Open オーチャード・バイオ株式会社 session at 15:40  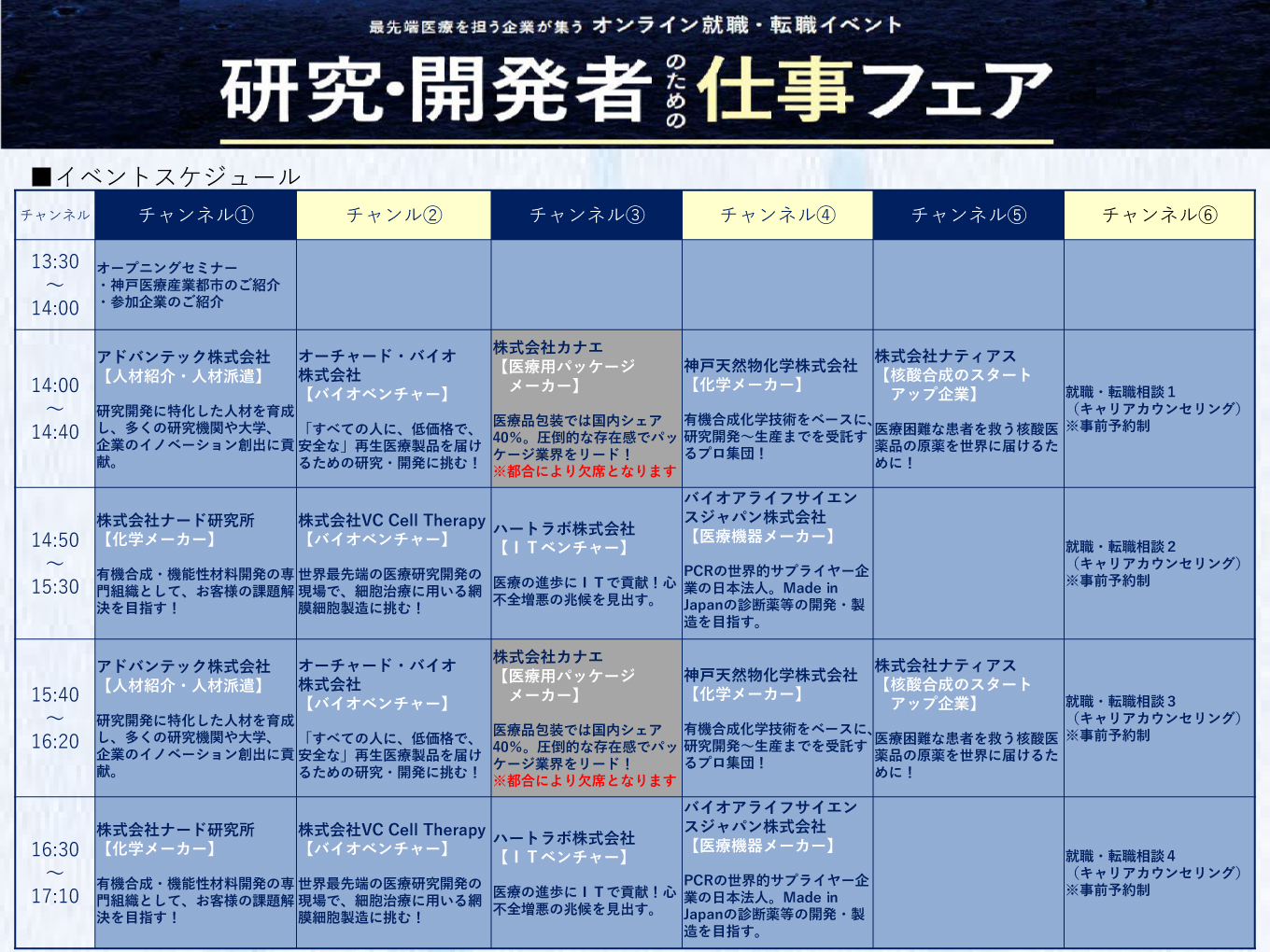[x=393, y=718]
